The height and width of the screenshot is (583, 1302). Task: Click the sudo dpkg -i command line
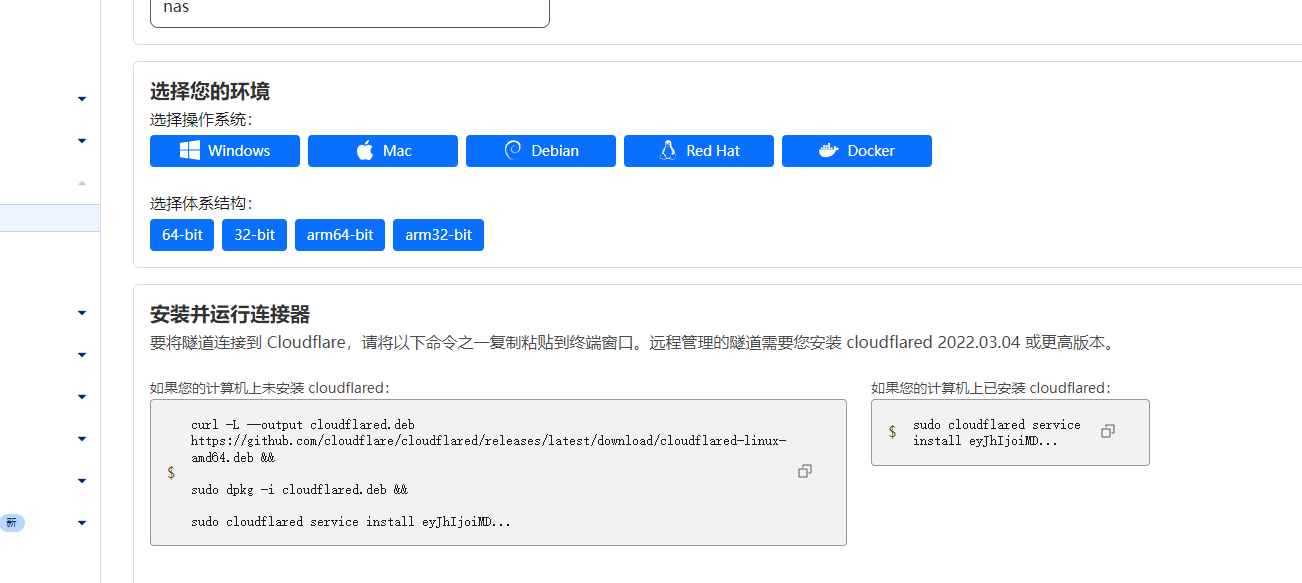pos(299,490)
